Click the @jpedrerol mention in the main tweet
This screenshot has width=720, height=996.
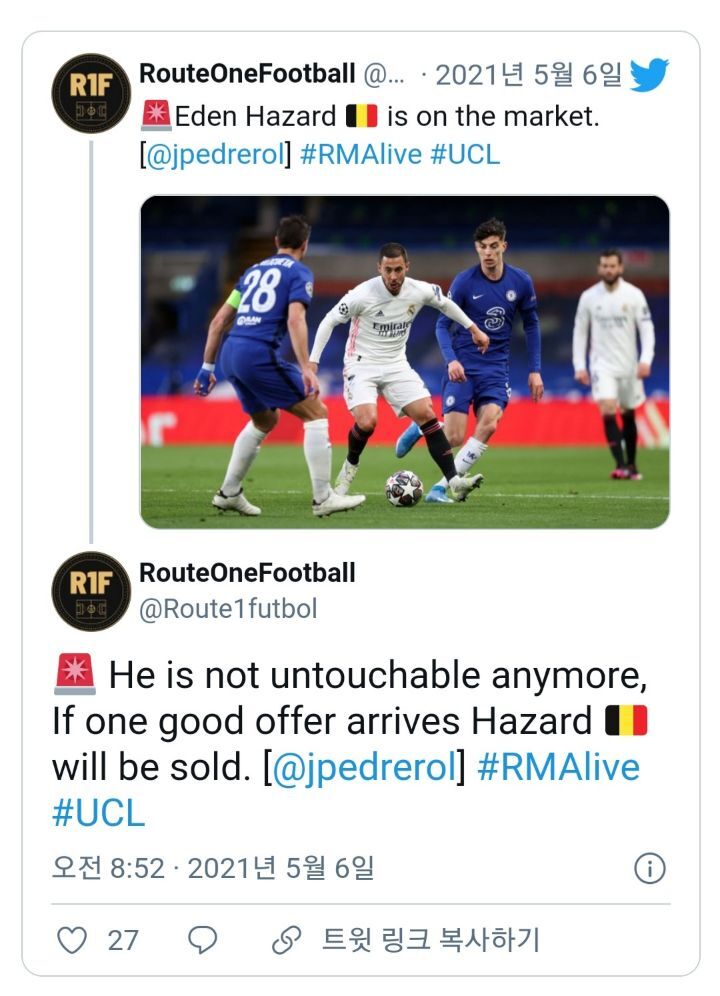(362, 767)
